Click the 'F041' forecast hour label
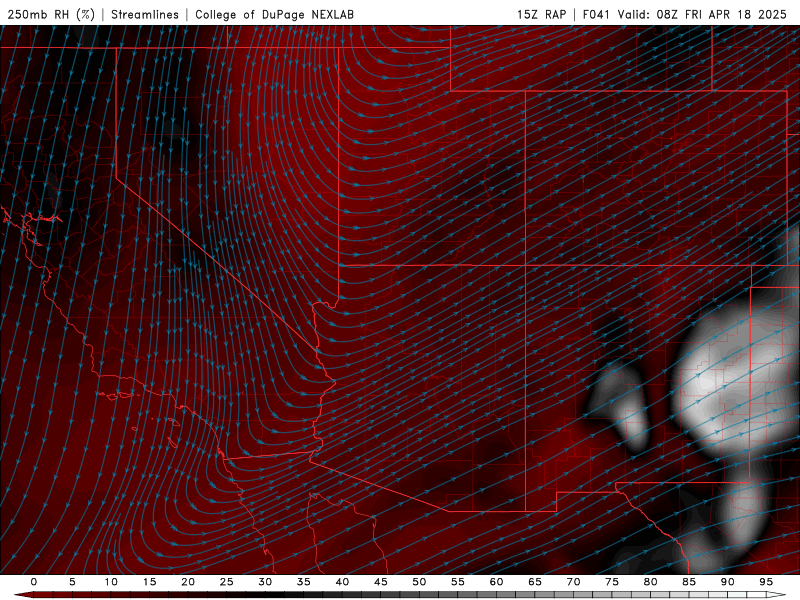This screenshot has height=600, width=800. pyautogui.click(x=596, y=14)
